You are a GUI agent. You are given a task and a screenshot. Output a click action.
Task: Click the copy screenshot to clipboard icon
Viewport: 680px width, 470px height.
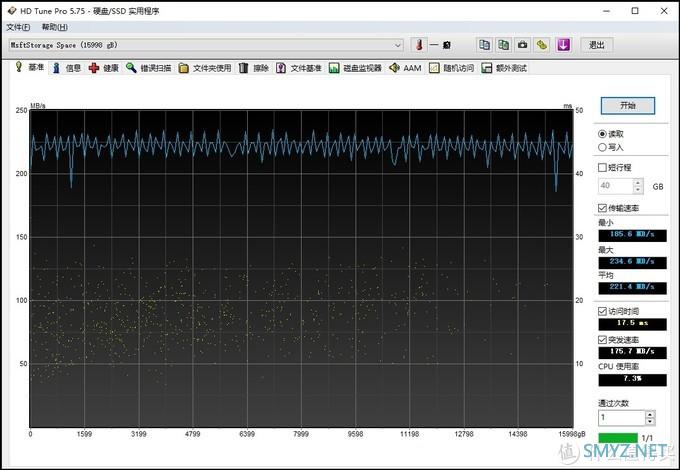tap(503, 45)
